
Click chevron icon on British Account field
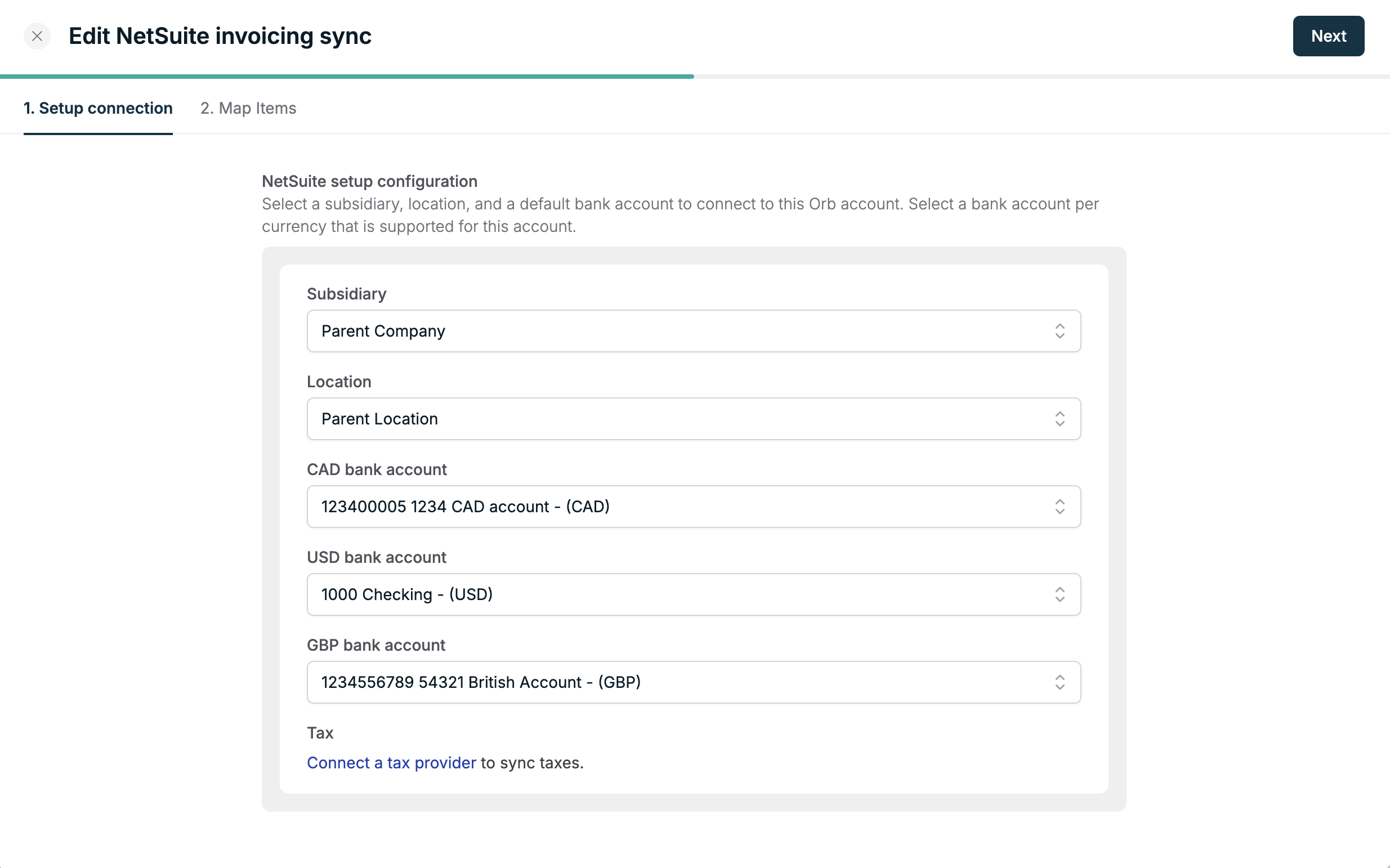coord(1060,683)
